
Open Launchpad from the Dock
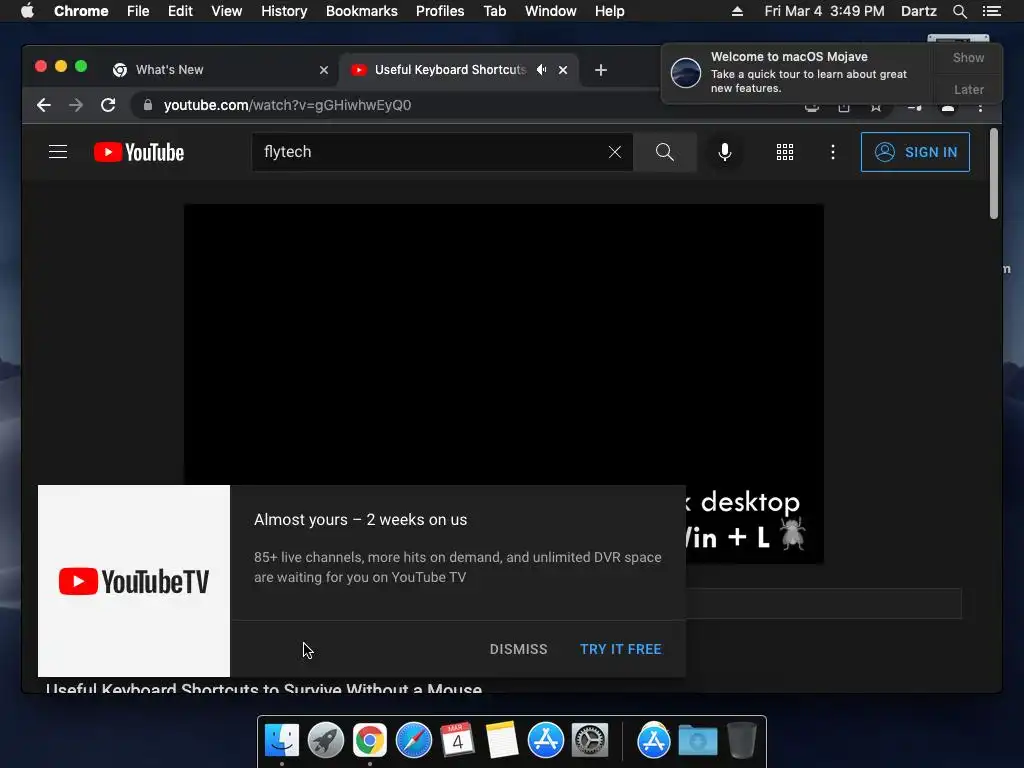tap(326, 741)
